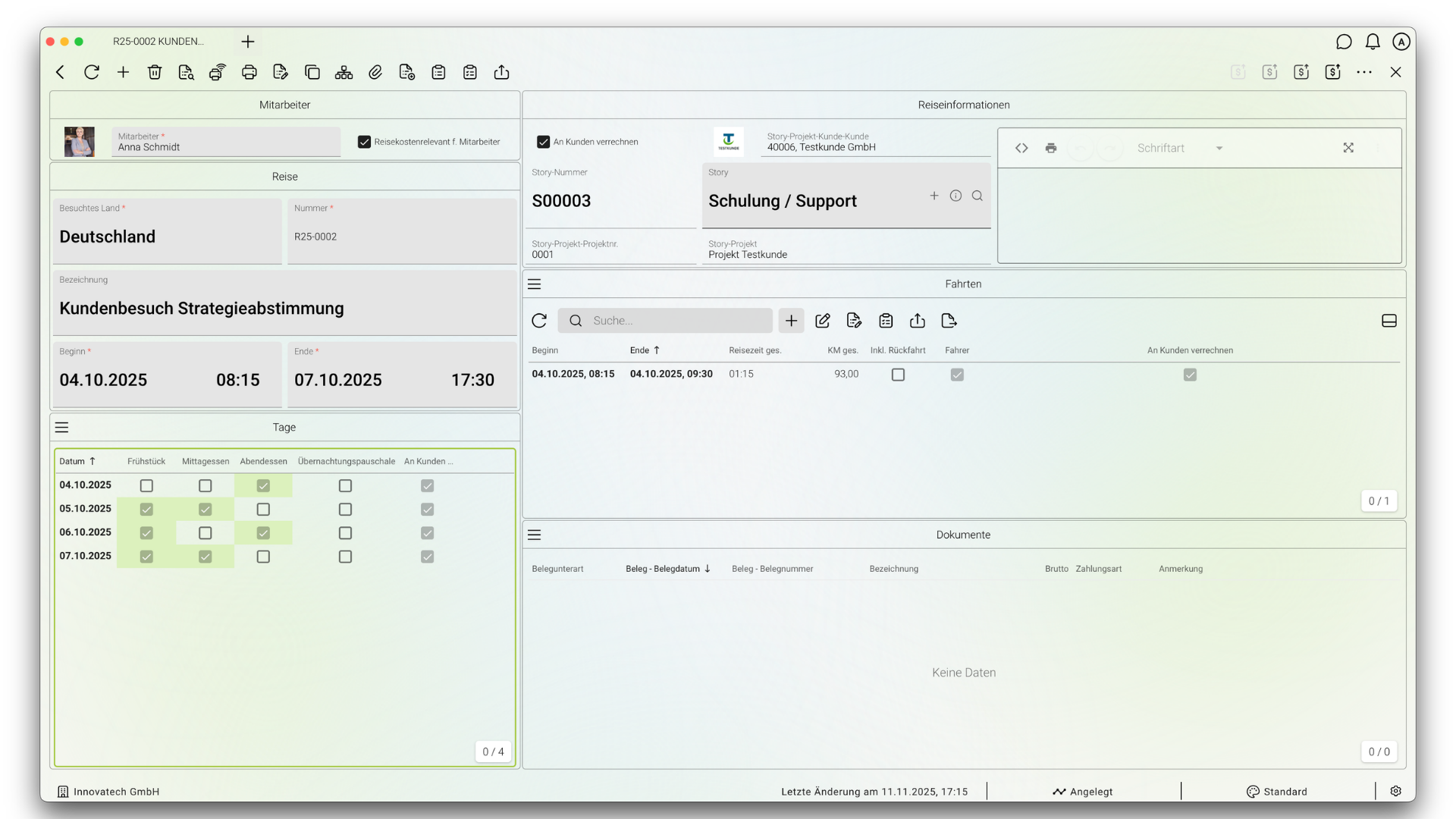Open the Schriftart font dropdown
The image size is (1456, 819).
(1180, 148)
